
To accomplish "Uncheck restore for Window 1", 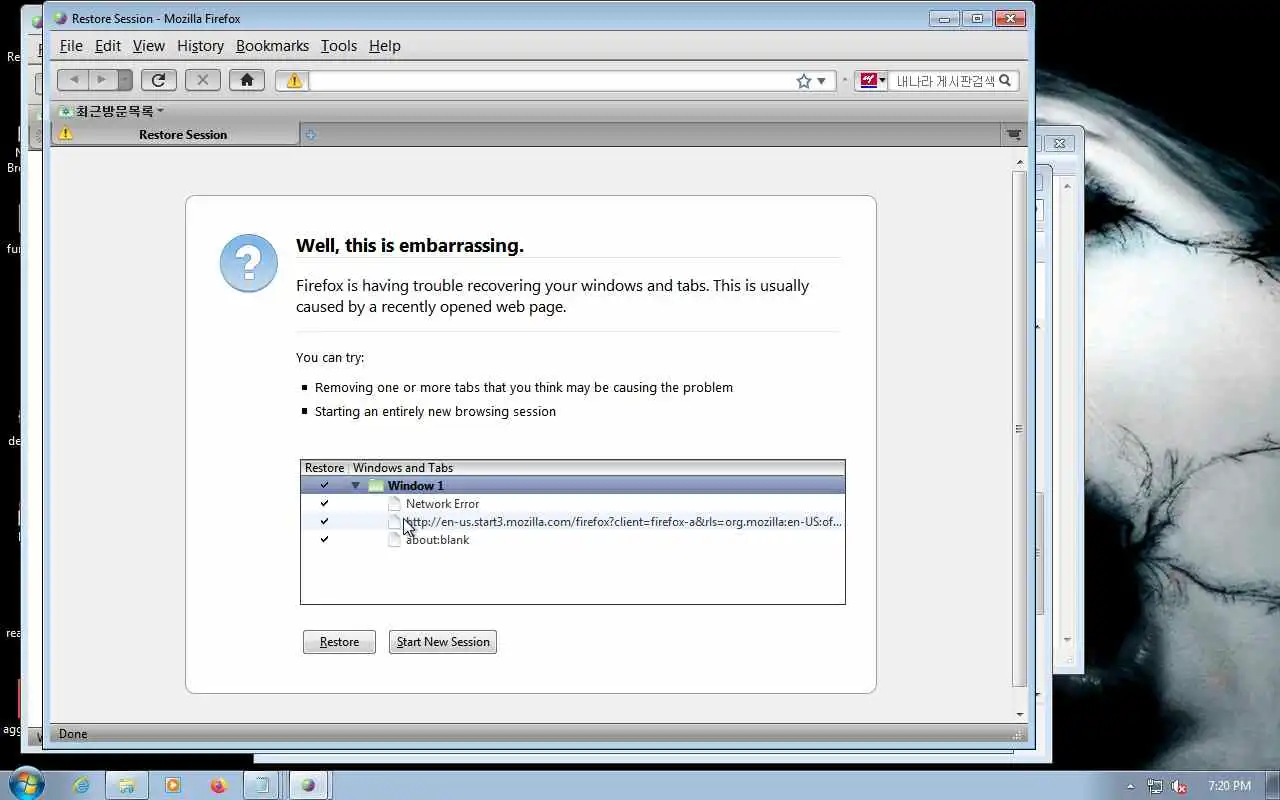I will [x=324, y=485].
